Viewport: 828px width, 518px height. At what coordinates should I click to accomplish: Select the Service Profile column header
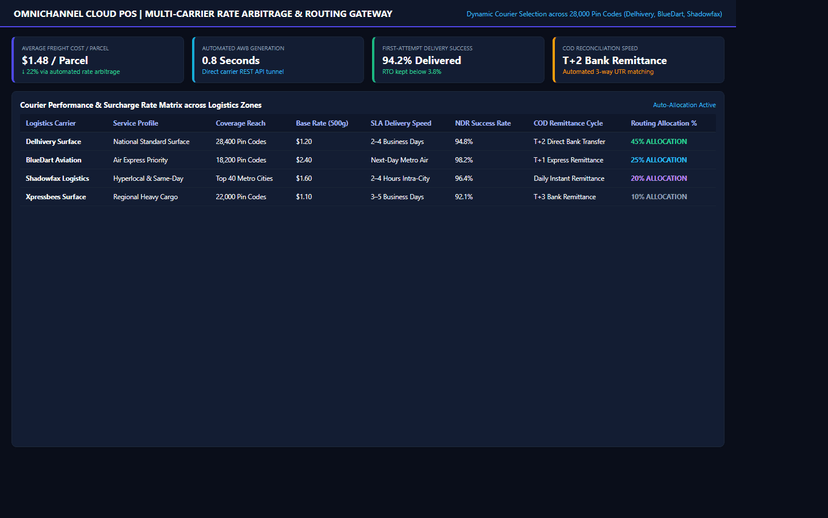(x=135, y=123)
